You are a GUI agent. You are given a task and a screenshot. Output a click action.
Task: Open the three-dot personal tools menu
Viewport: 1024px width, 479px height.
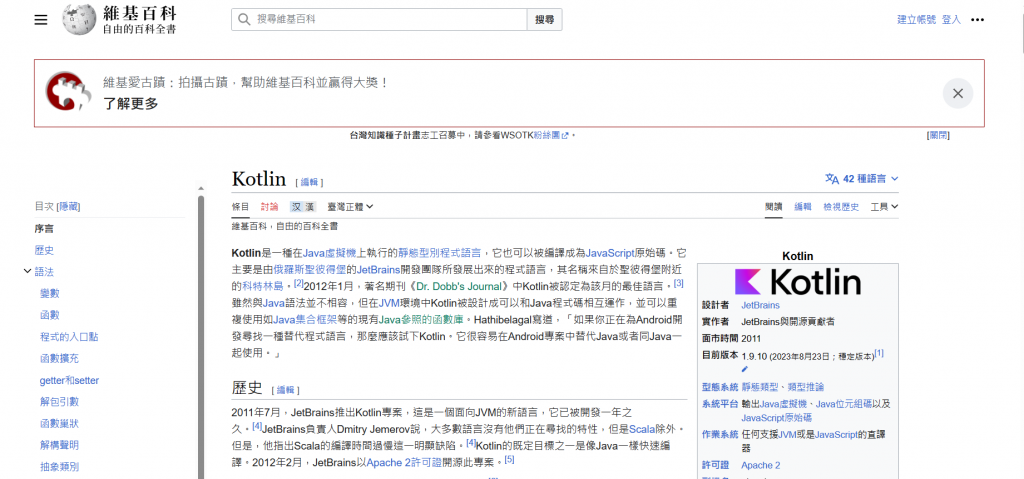coord(977,20)
